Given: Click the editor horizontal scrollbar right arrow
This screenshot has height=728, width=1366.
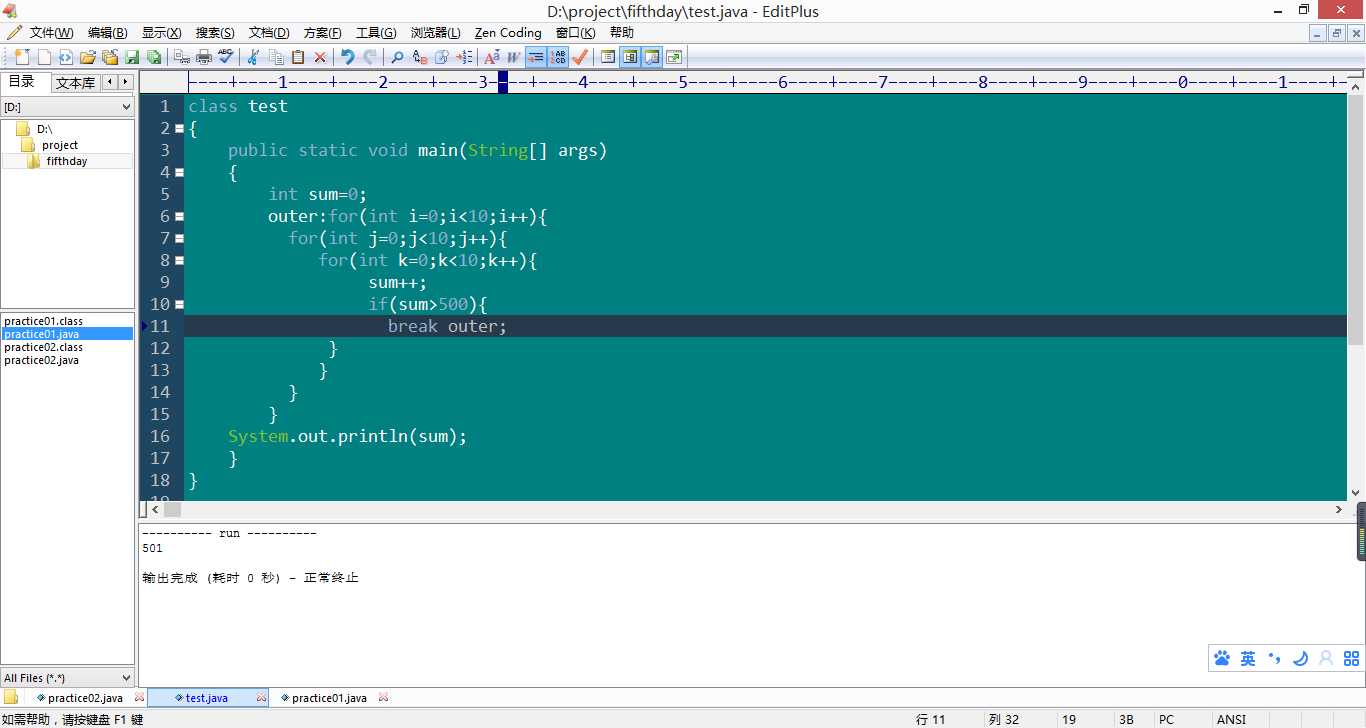Looking at the screenshot, I should 1339,510.
